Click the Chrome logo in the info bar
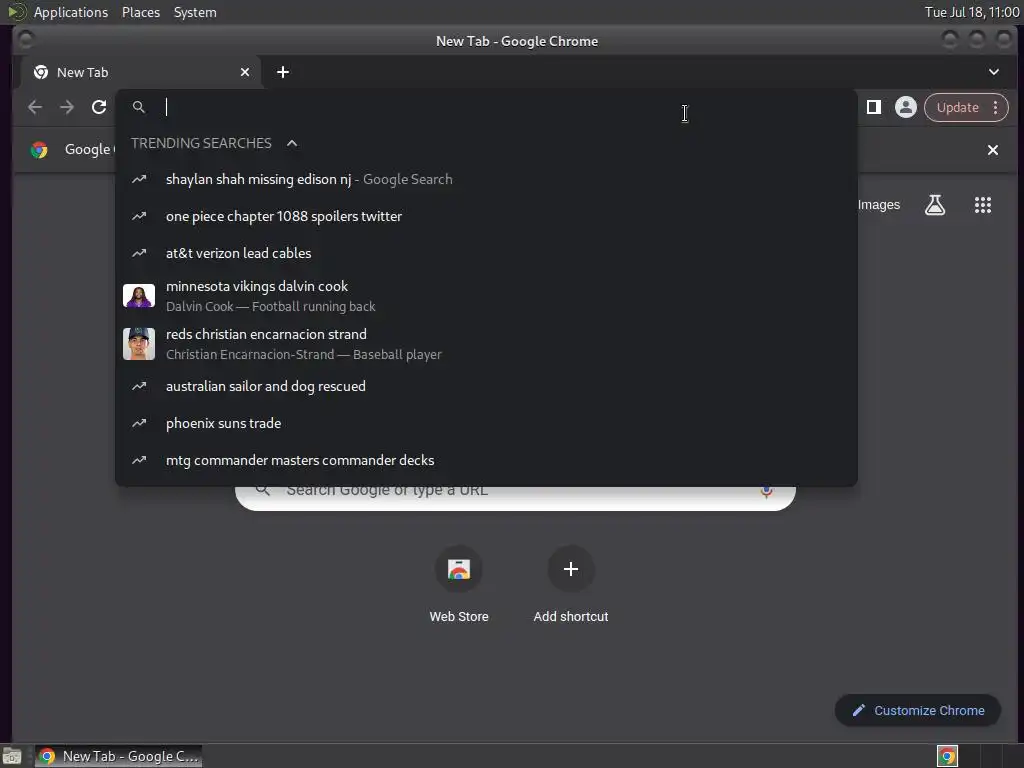Image resolution: width=1024 pixels, height=768 pixels. click(x=39, y=150)
